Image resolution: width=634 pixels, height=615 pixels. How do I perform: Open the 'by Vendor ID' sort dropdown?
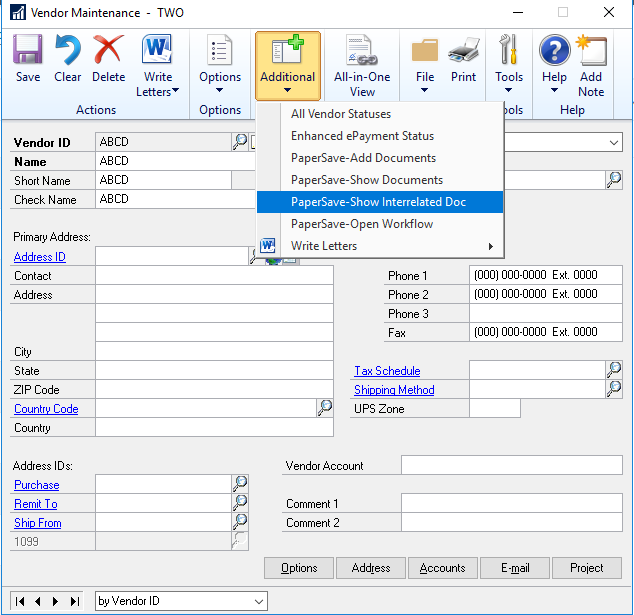tap(181, 601)
